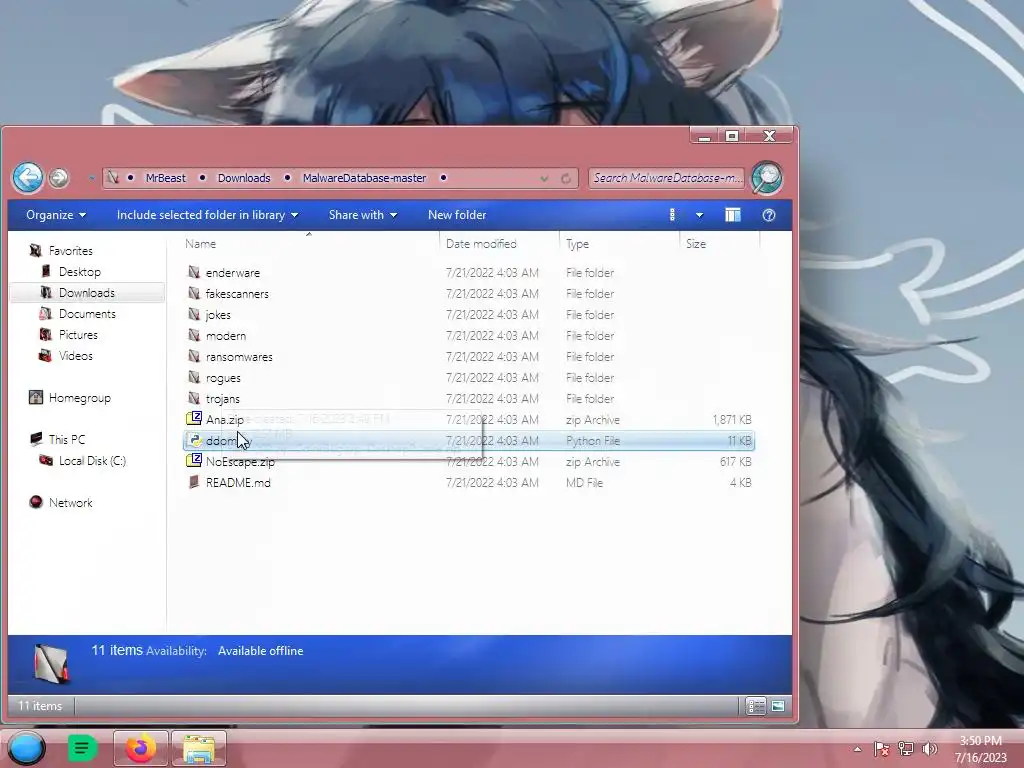Image resolution: width=1024 pixels, height=768 pixels.
Task: Open File Explorer taskbar button
Action: (x=199, y=748)
